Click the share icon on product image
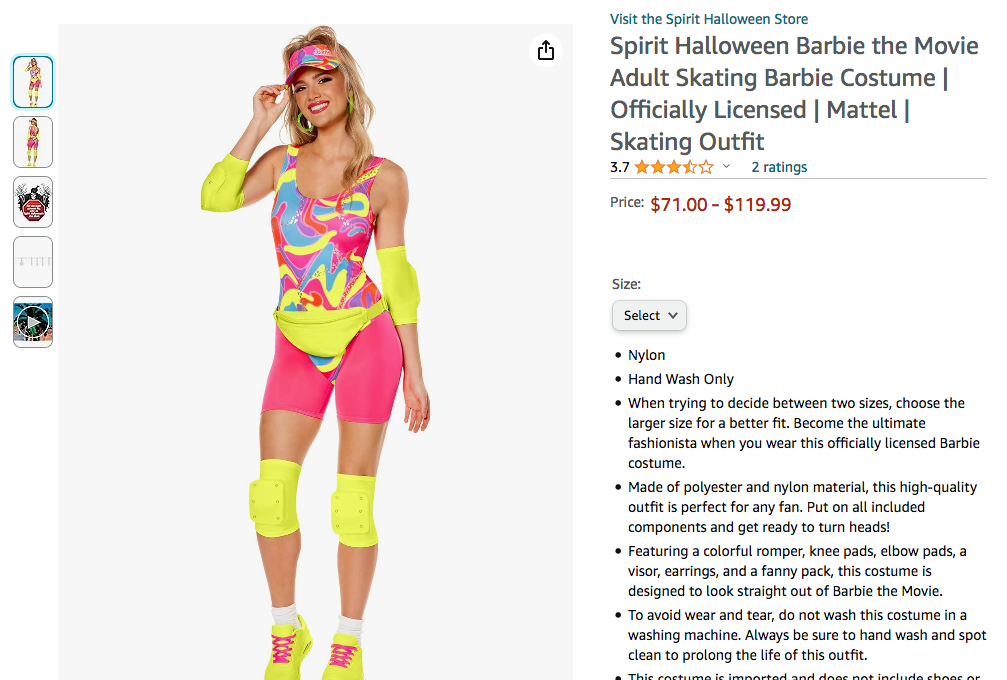Image resolution: width=1007 pixels, height=680 pixels. (545, 50)
